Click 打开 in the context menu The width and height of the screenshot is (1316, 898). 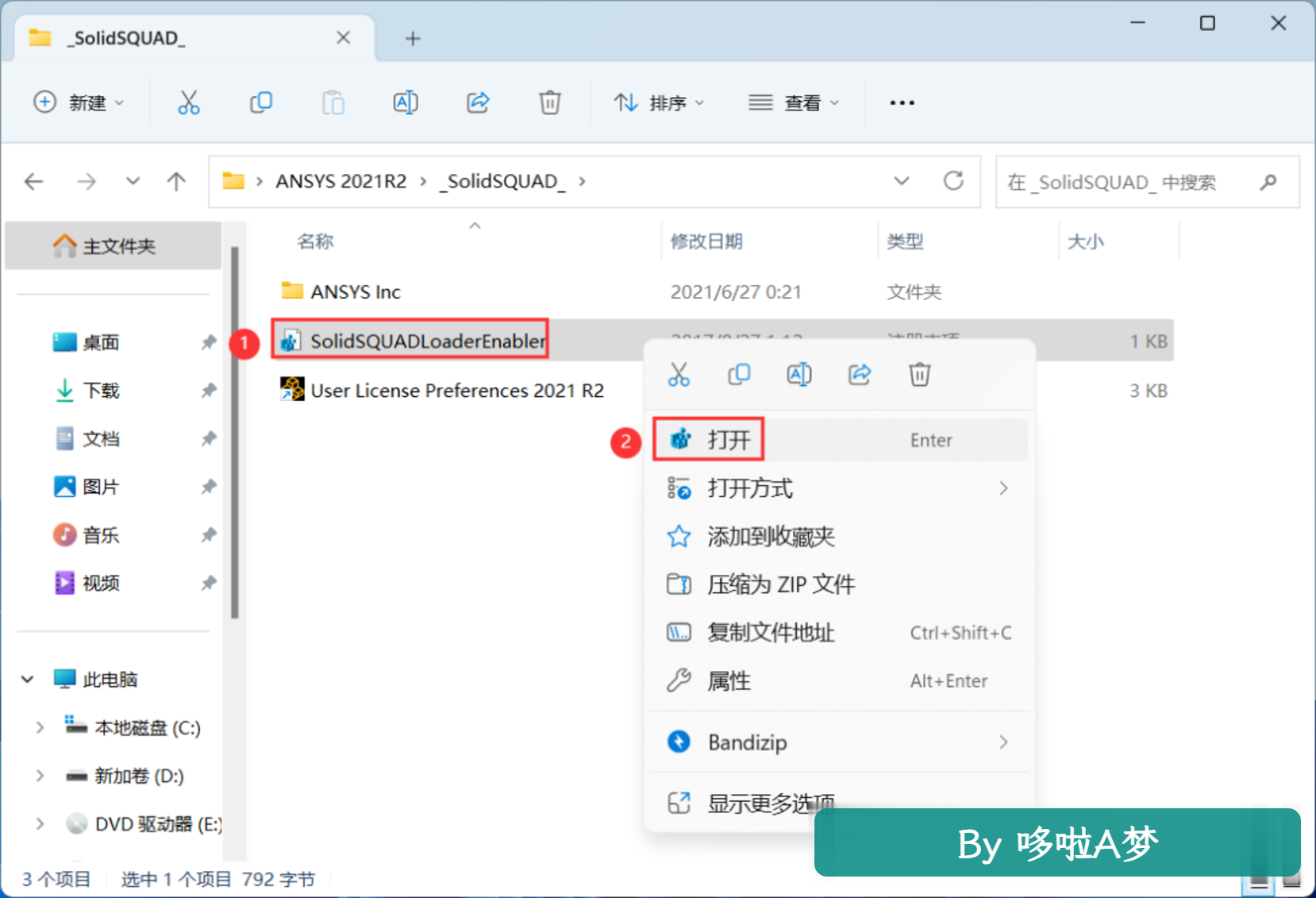840,440
